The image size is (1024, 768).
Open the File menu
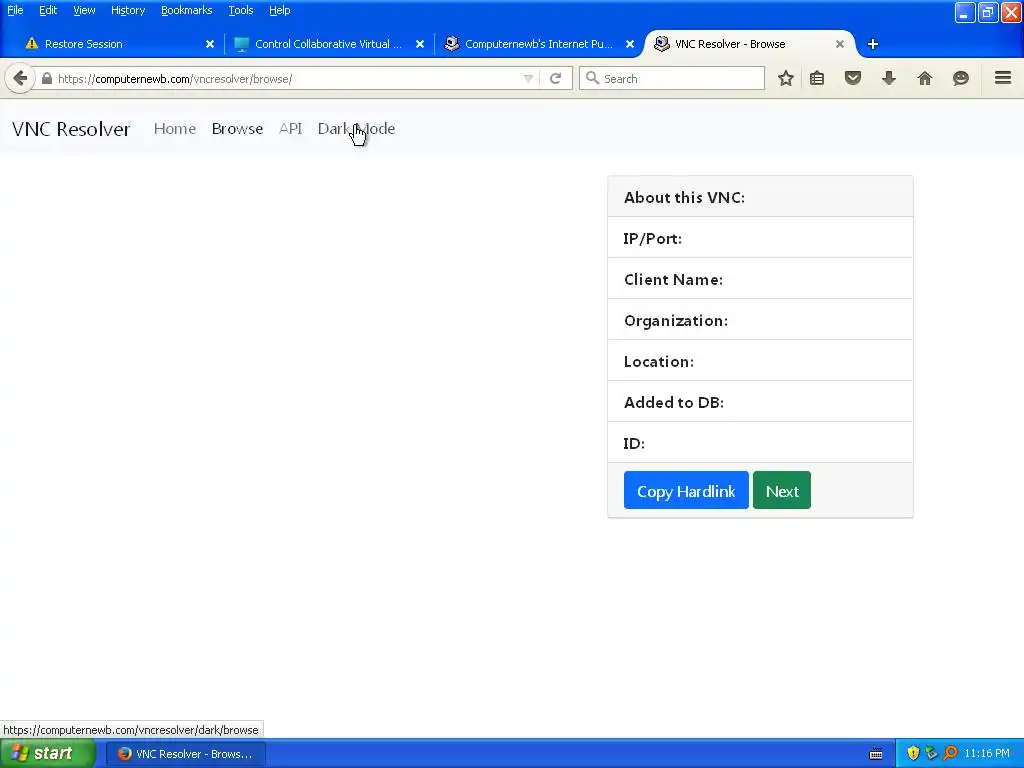(x=15, y=10)
